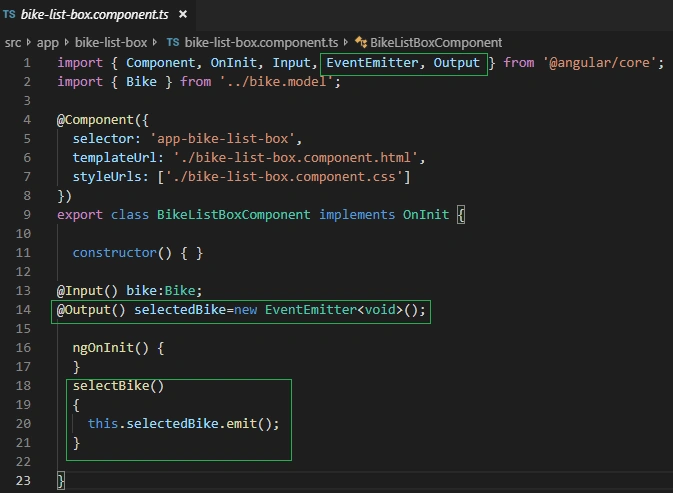Close the bike-list-box.component.ts tab
The width and height of the screenshot is (673, 493).
(183, 14)
